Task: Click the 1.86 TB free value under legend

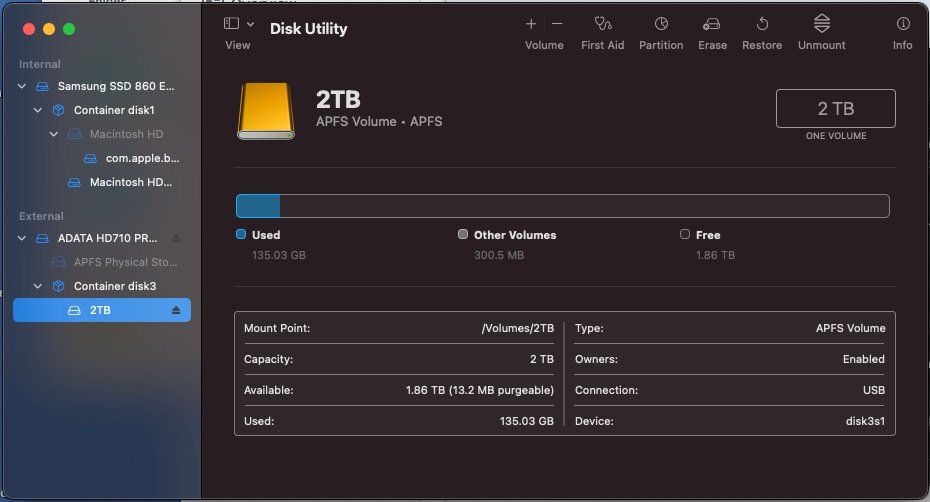Action: coord(715,255)
